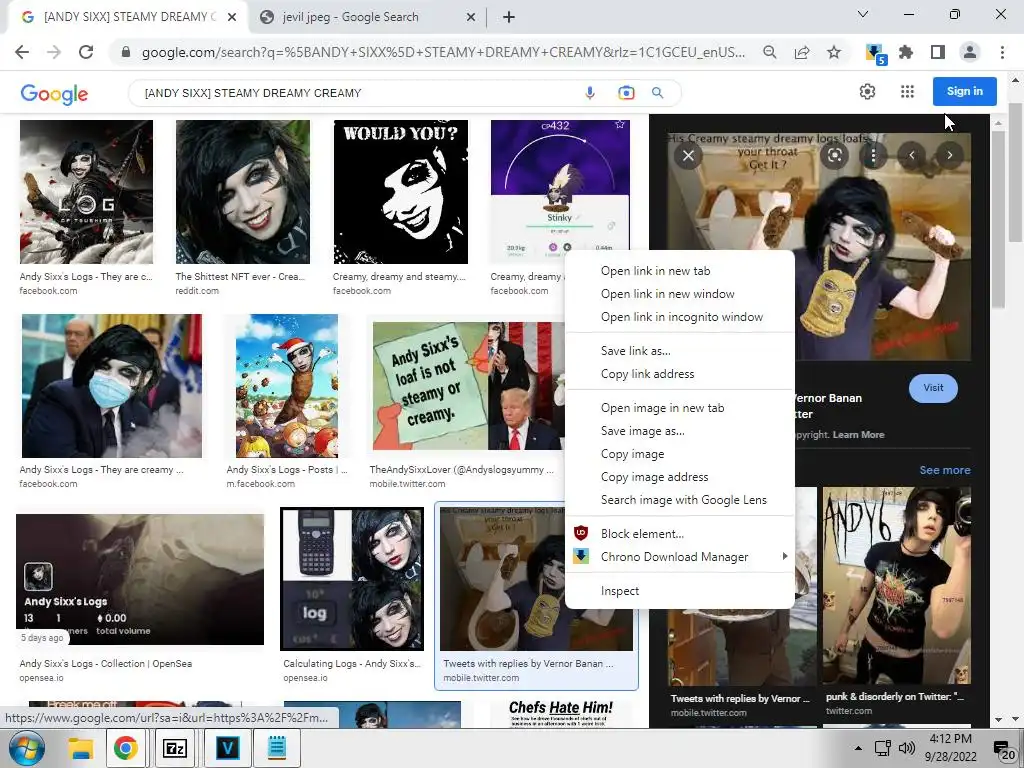The width and height of the screenshot is (1024, 768).
Task: Open the Extensions puzzle-piece menu
Action: 906,52
